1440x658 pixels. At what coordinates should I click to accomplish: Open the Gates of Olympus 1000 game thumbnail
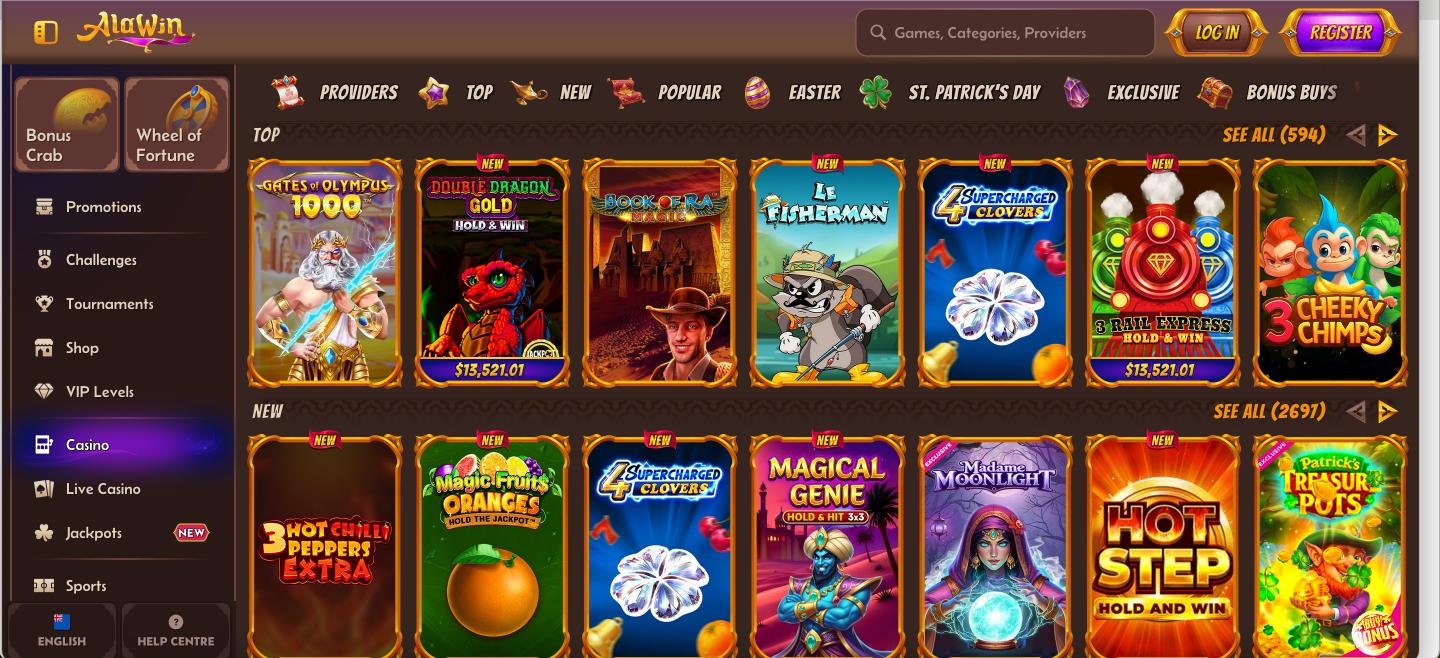325,272
